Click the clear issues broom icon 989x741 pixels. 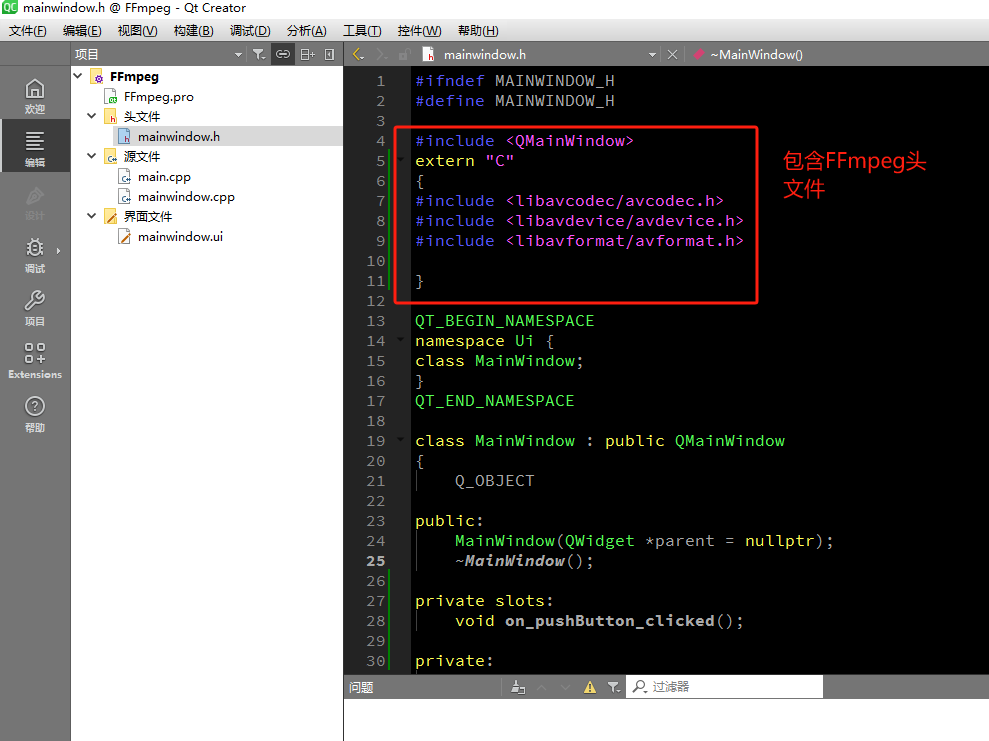tap(518, 687)
